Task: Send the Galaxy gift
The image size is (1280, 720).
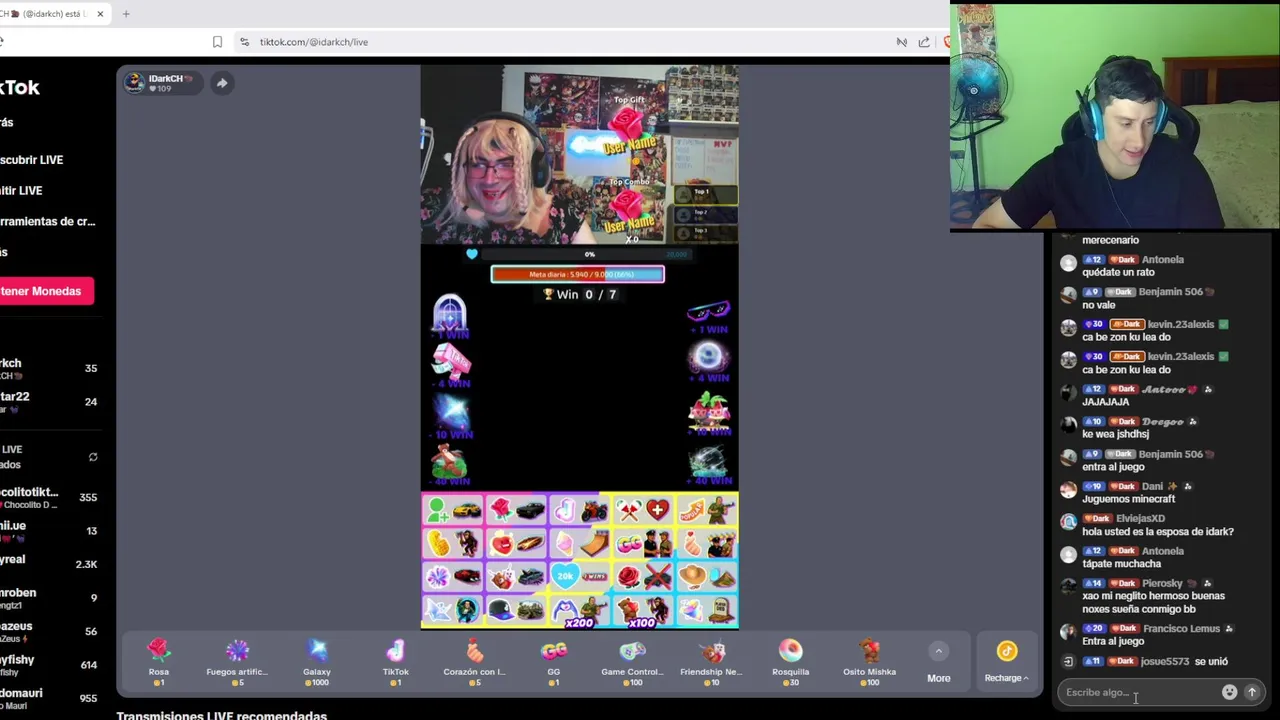Action: point(316,662)
